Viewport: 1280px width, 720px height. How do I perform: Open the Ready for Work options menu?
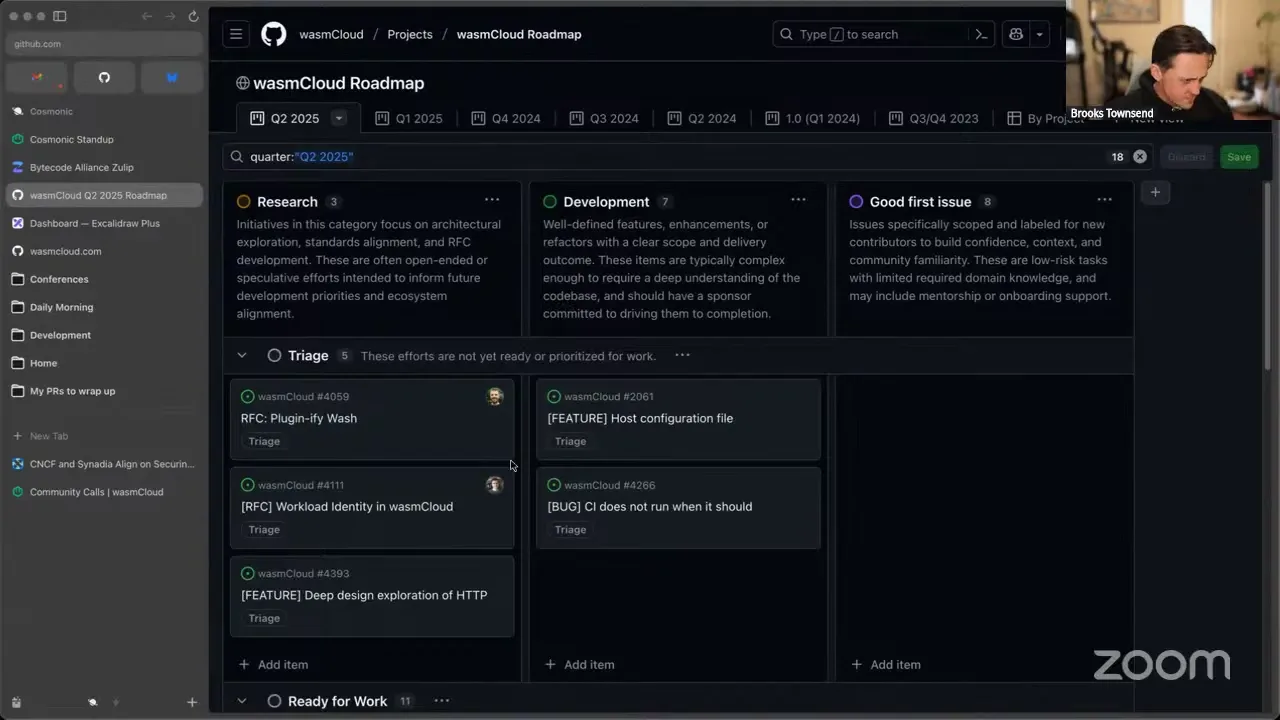pyautogui.click(x=441, y=701)
